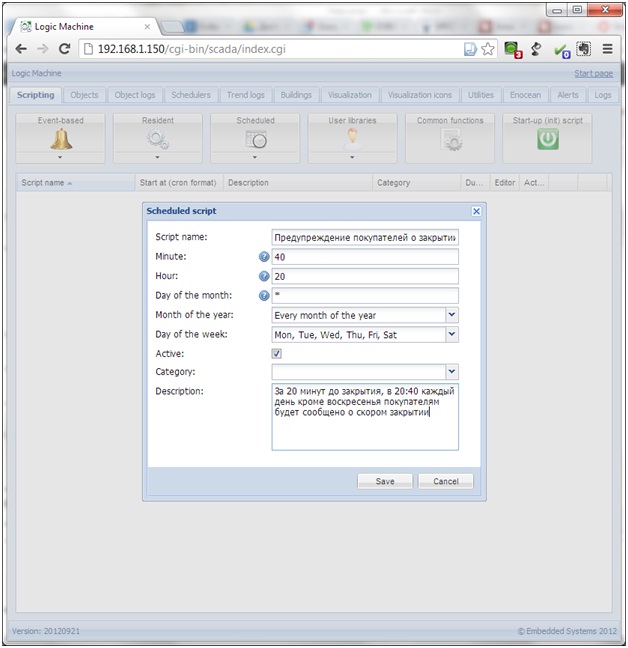Cancel the scheduled script dialog

coord(446,481)
